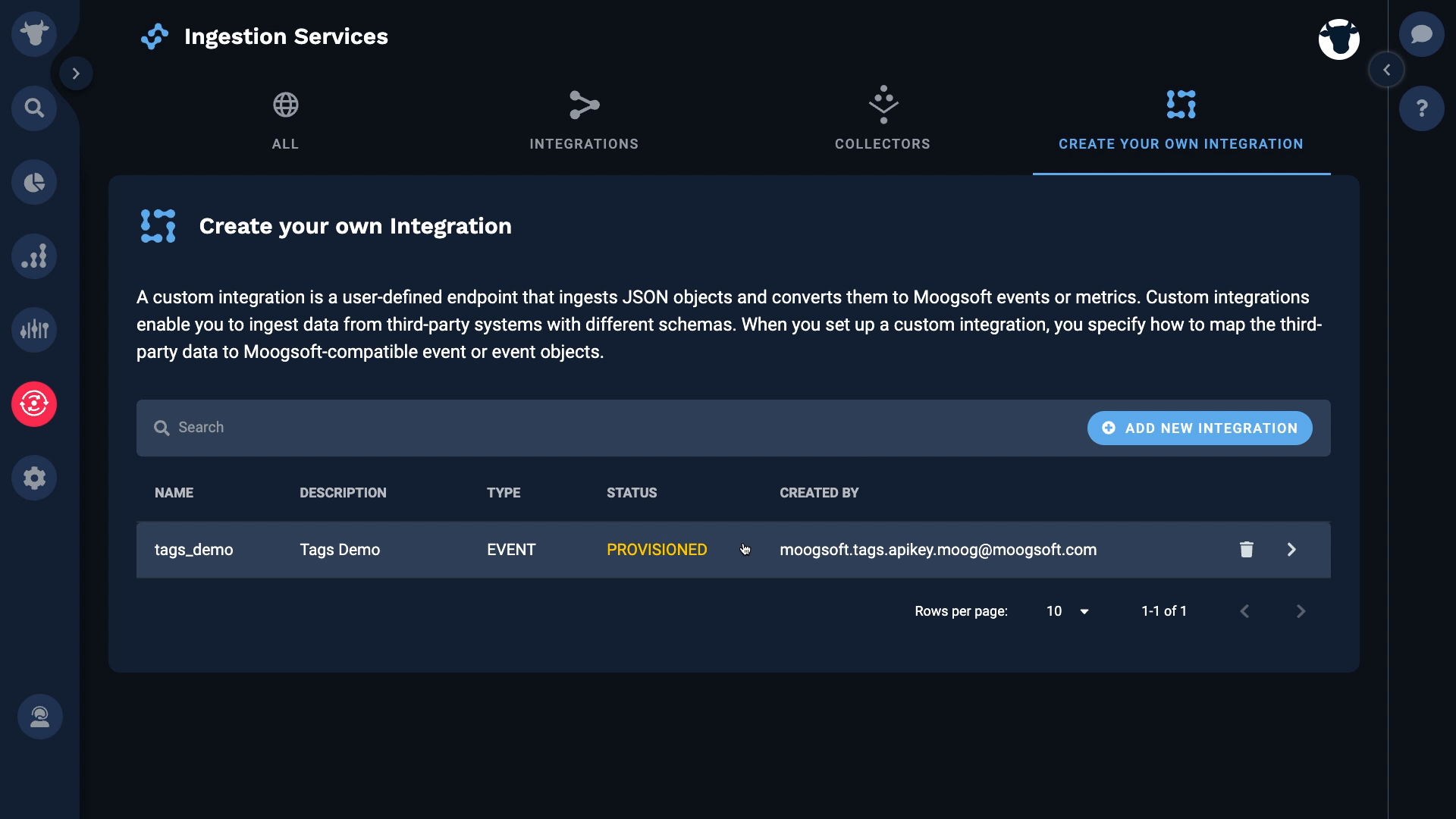Open the settings gear in sidebar

34,478
